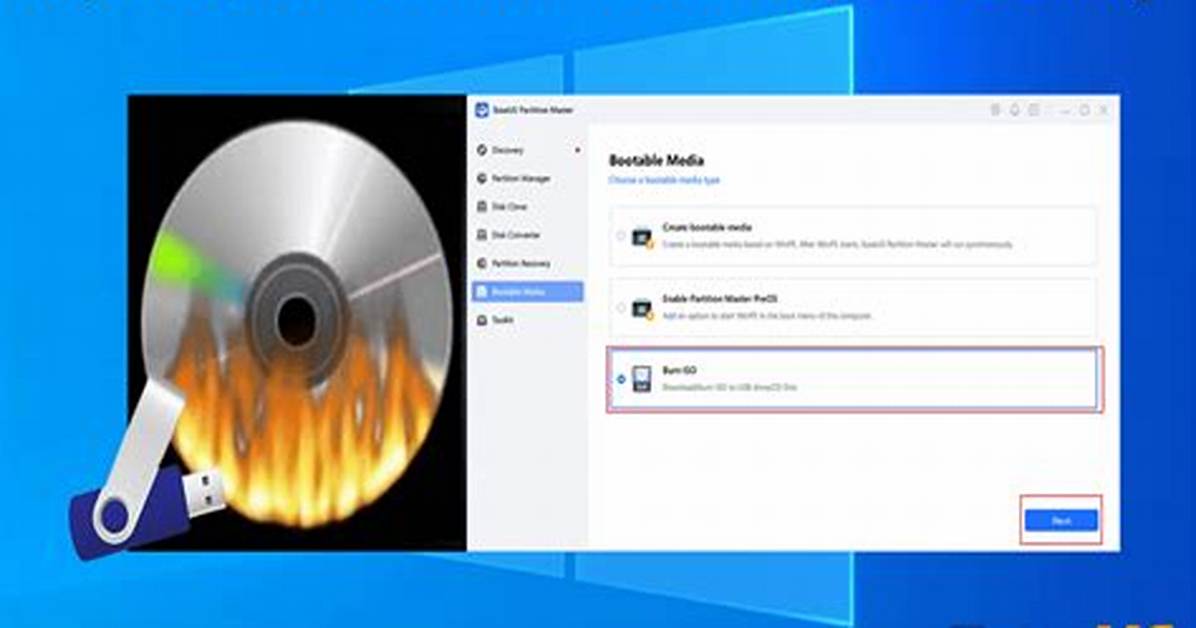Click the 'Enable Partition Master PreOS' title text

(720, 299)
